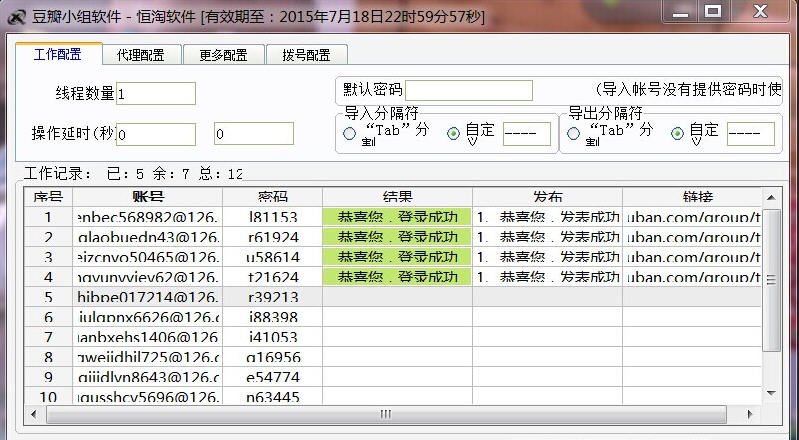Click password cell i41053
Image resolution: width=799 pixels, height=440 pixels.
point(273,337)
